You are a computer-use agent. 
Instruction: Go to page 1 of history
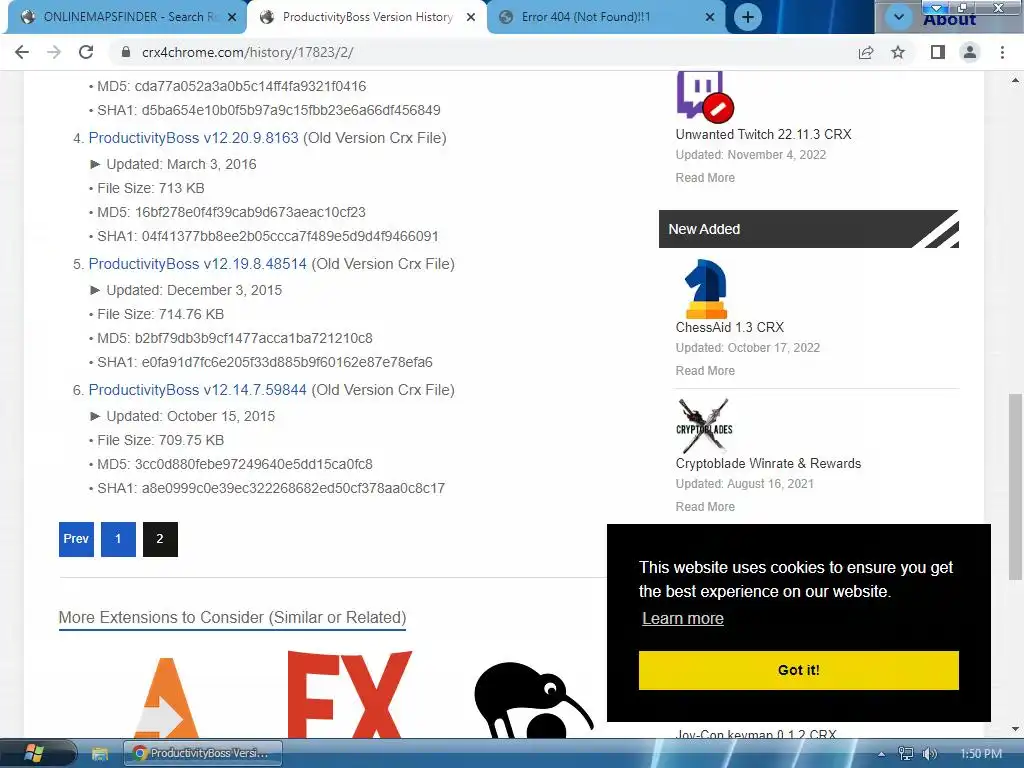[x=118, y=539]
